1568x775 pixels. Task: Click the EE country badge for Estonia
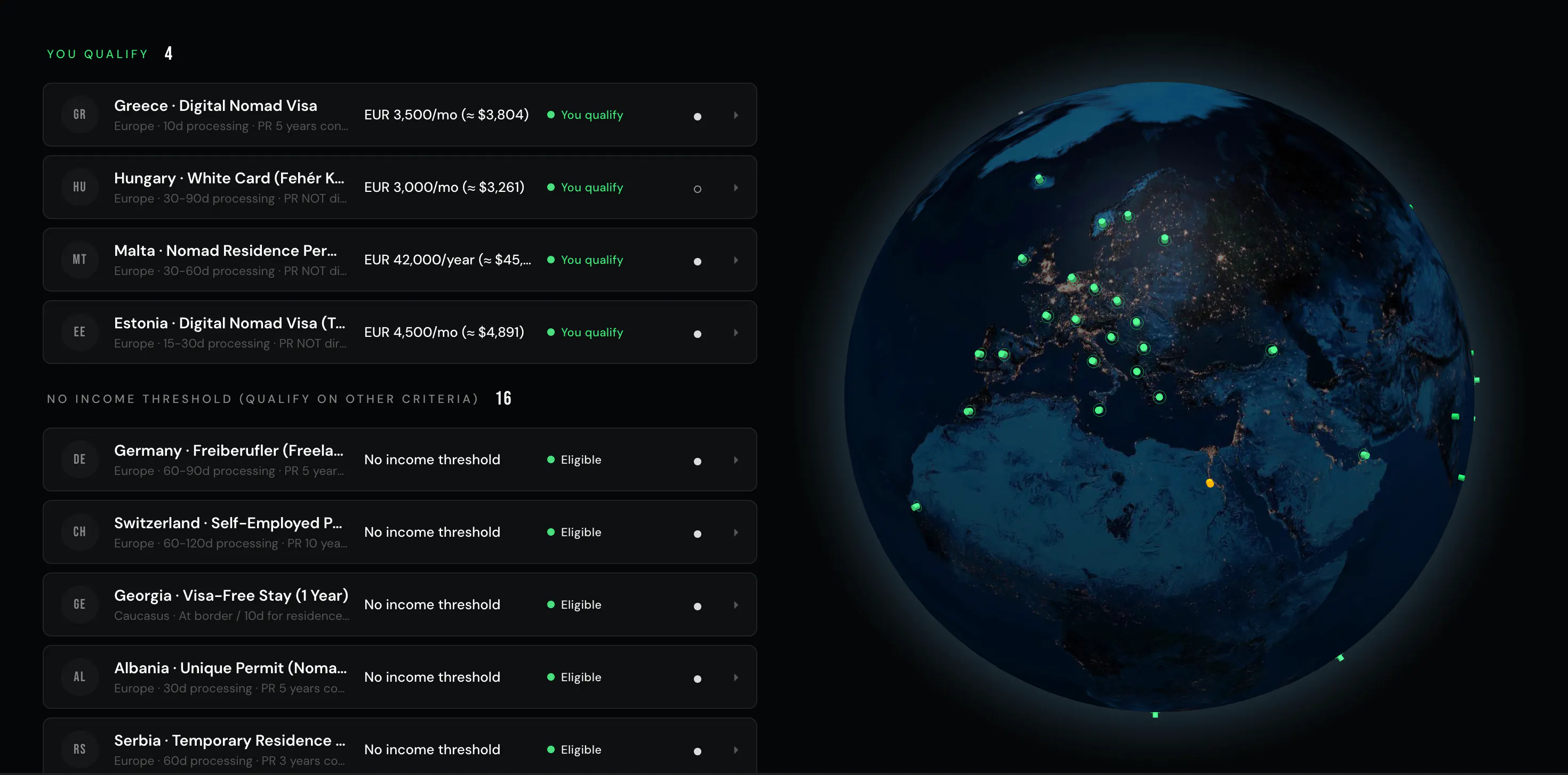80,332
